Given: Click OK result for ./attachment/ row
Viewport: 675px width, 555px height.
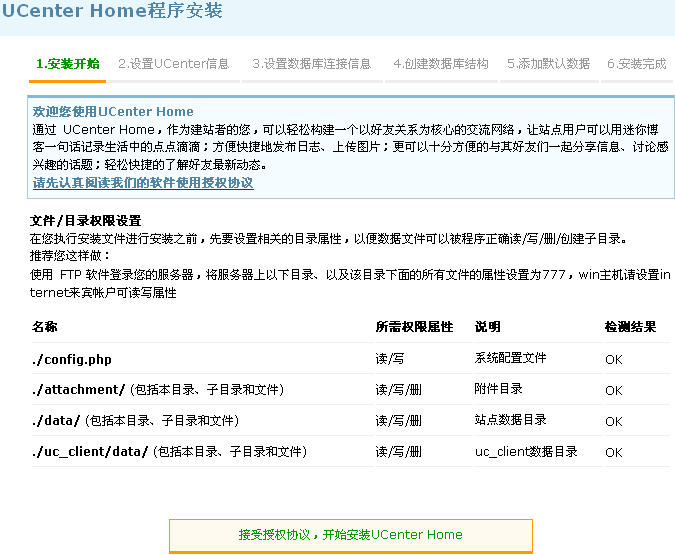Looking at the screenshot, I should (x=614, y=391).
